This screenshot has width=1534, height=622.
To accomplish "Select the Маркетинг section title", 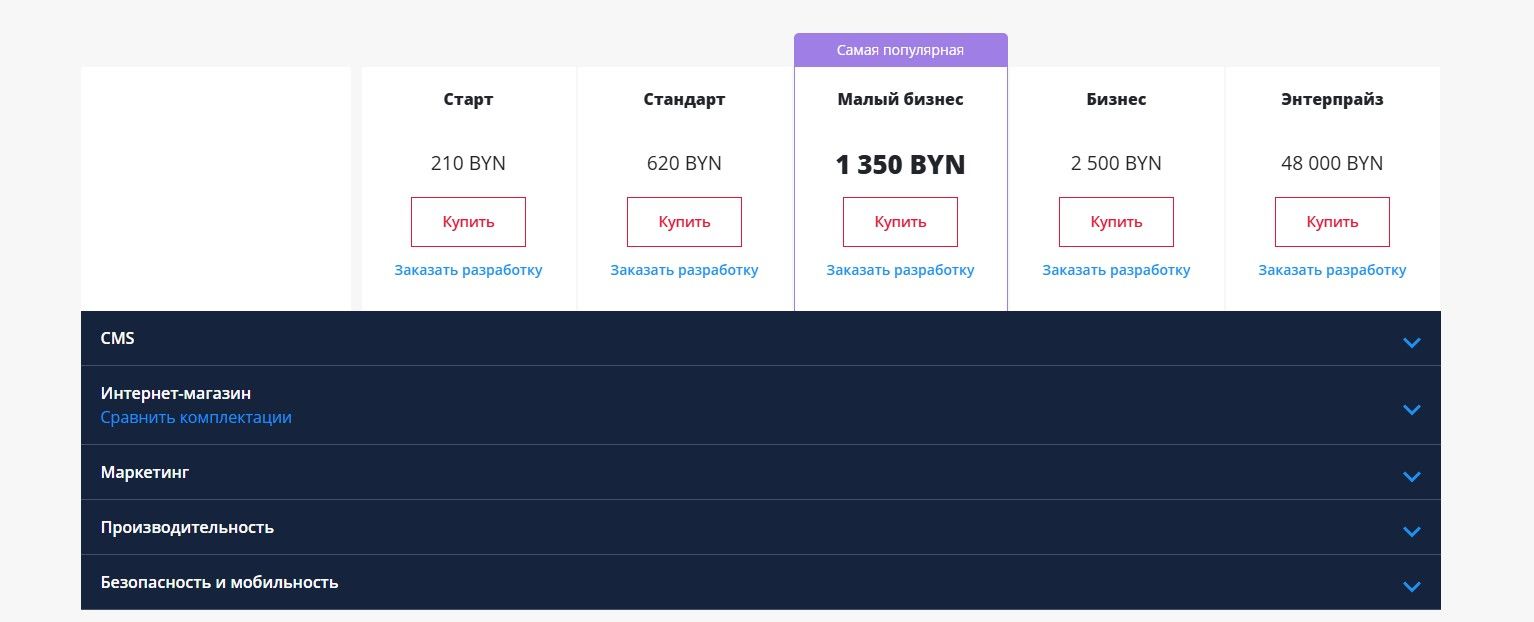I will pyautogui.click(x=145, y=472).
